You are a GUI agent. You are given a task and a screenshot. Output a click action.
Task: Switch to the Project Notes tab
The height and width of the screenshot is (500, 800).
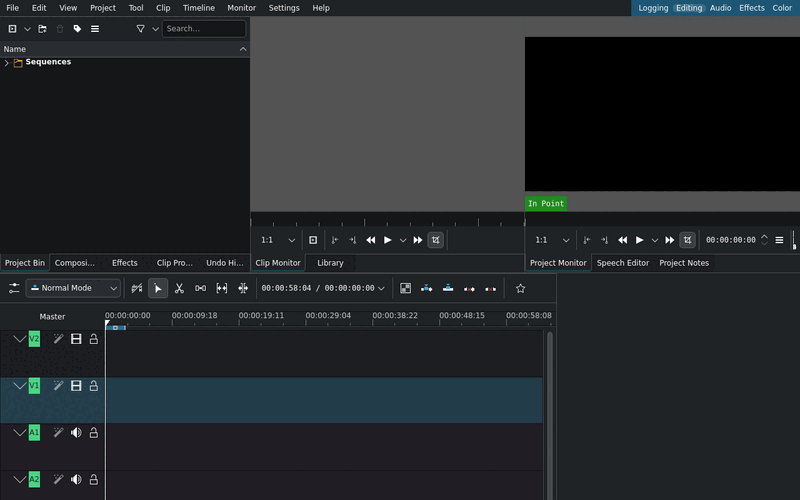pos(684,263)
